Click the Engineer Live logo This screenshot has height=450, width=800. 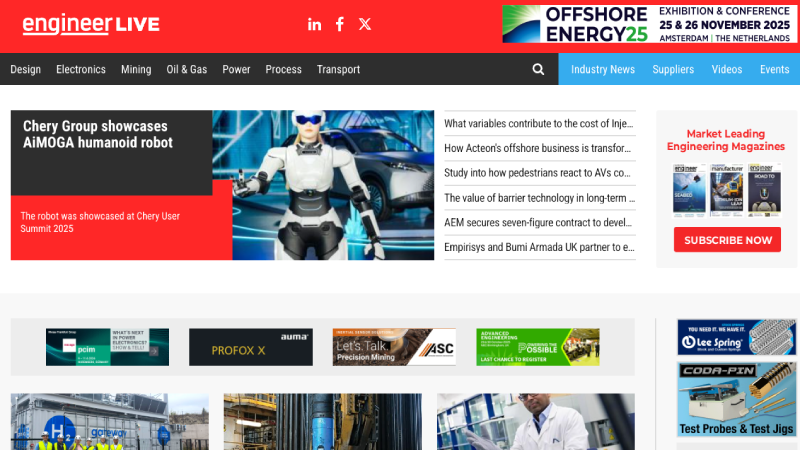pos(90,24)
